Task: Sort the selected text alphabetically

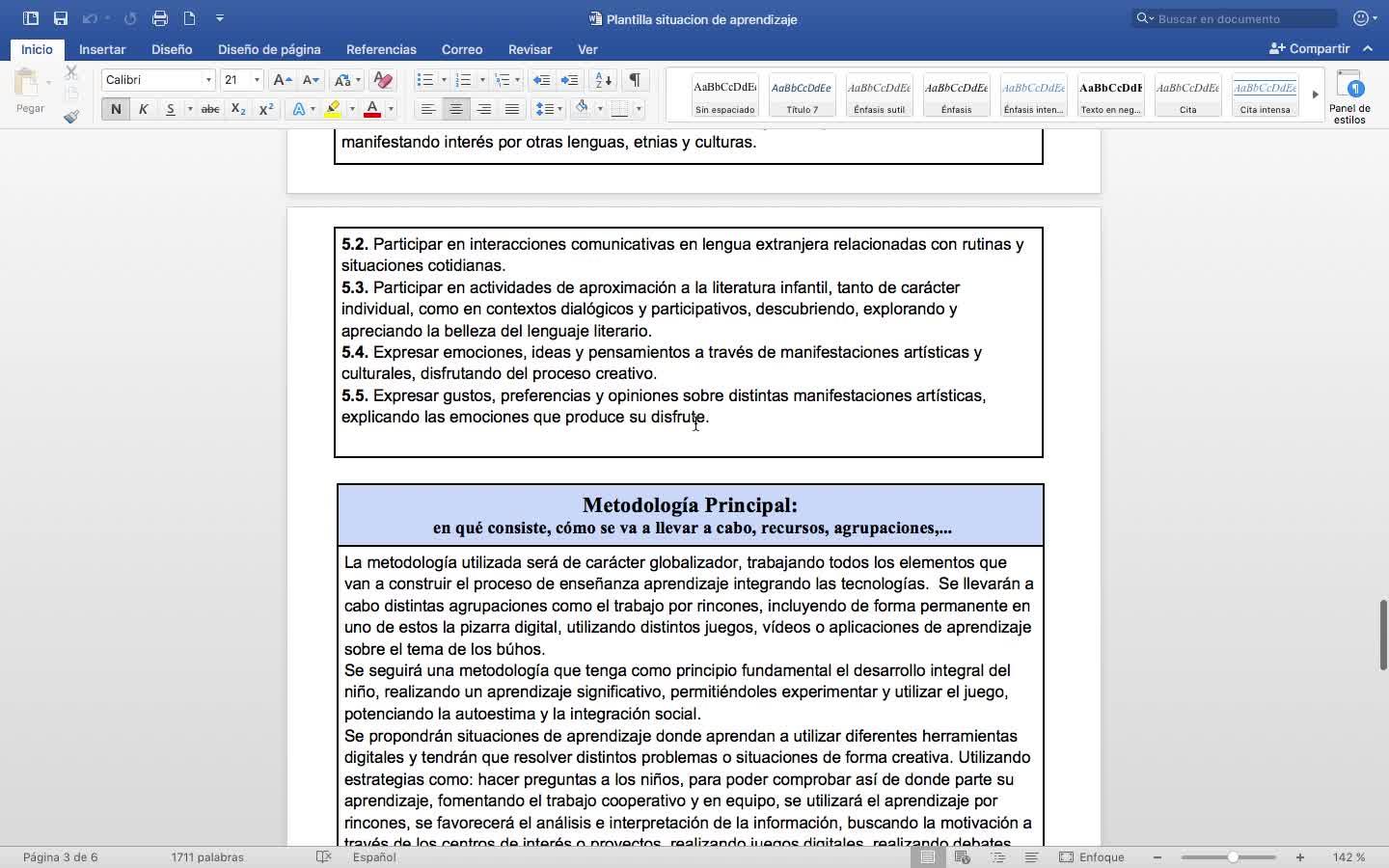Action: click(604, 80)
